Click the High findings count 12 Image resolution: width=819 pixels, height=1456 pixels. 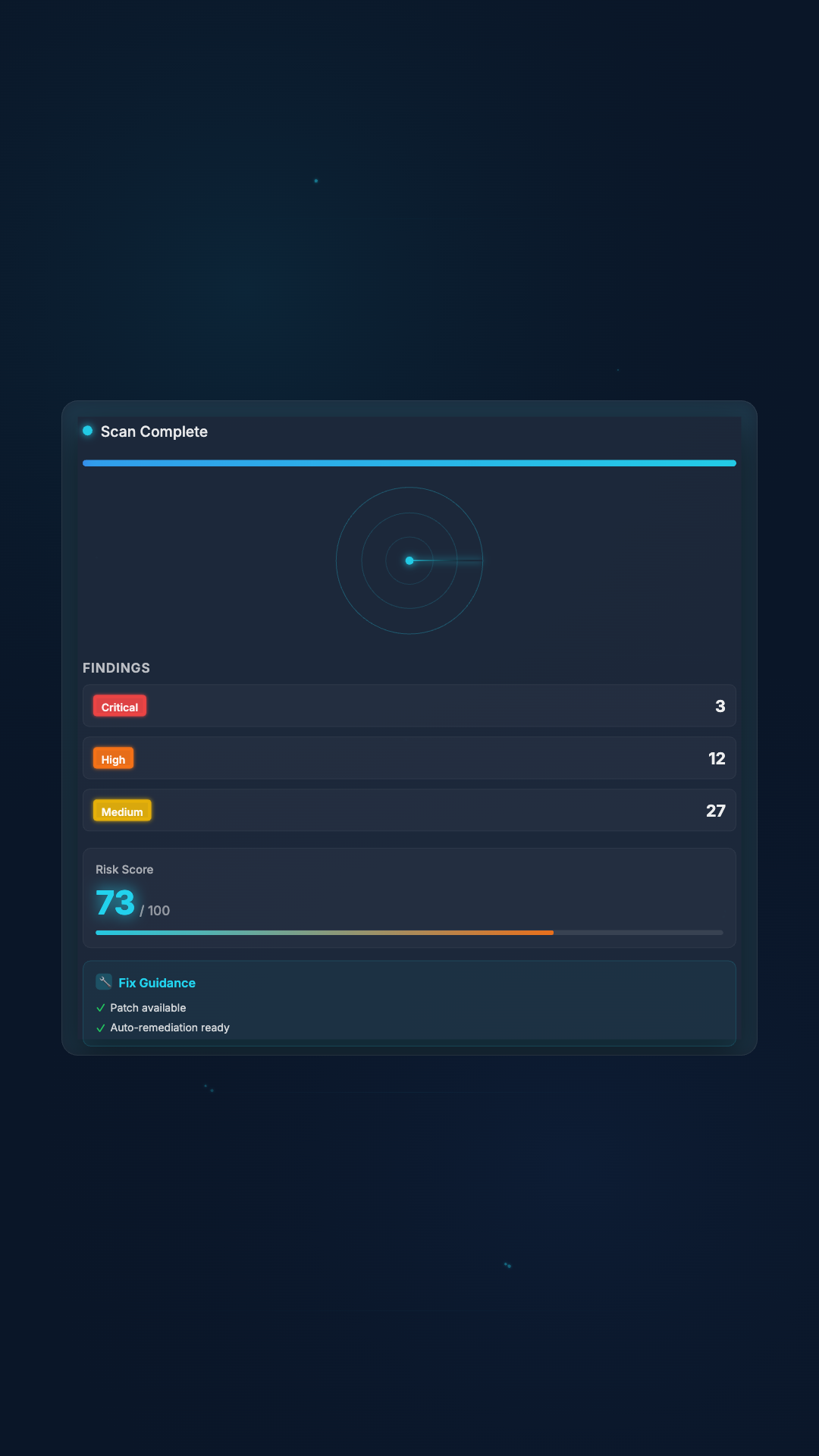(x=716, y=758)
